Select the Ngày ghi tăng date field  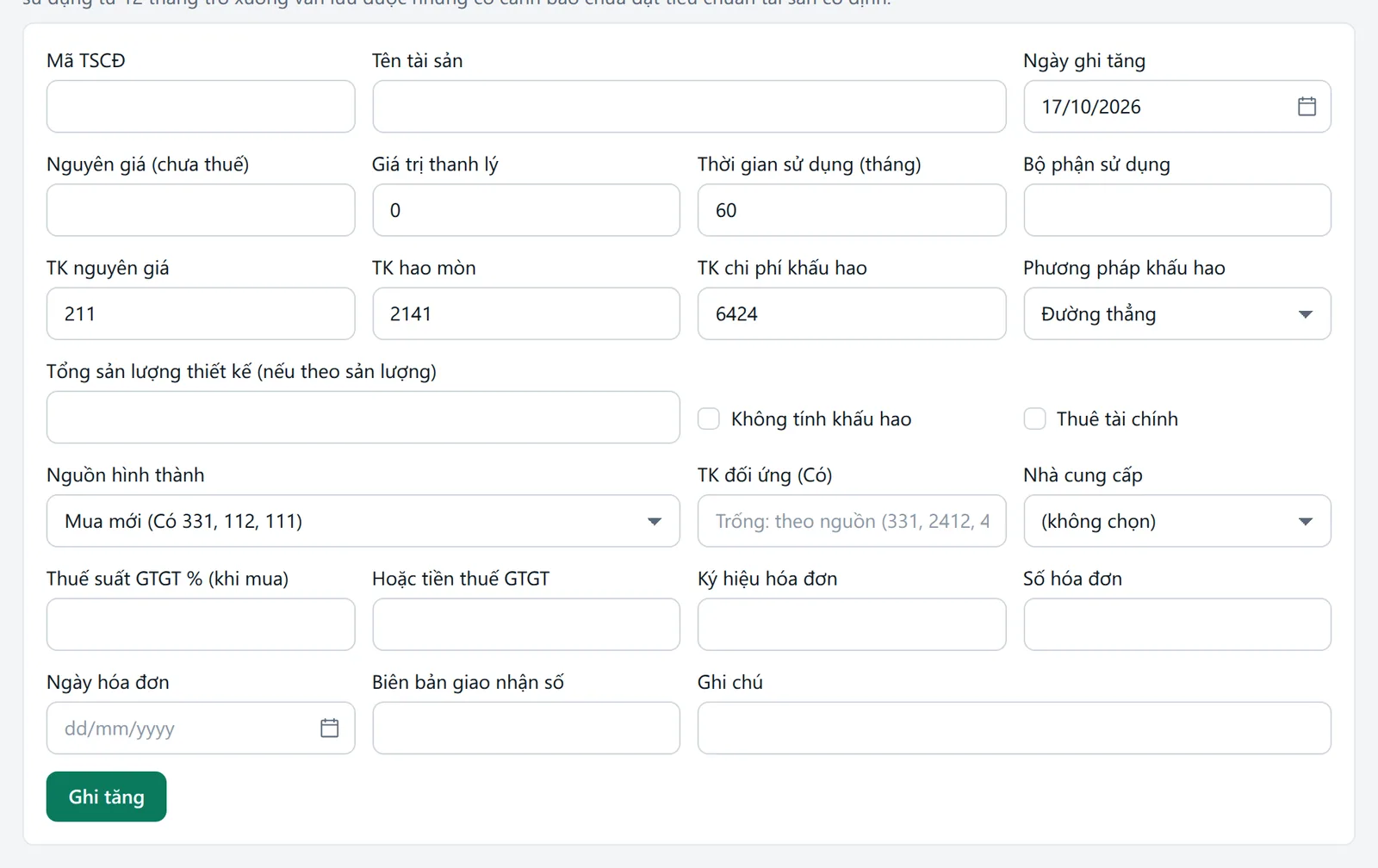pos(1177,107)
